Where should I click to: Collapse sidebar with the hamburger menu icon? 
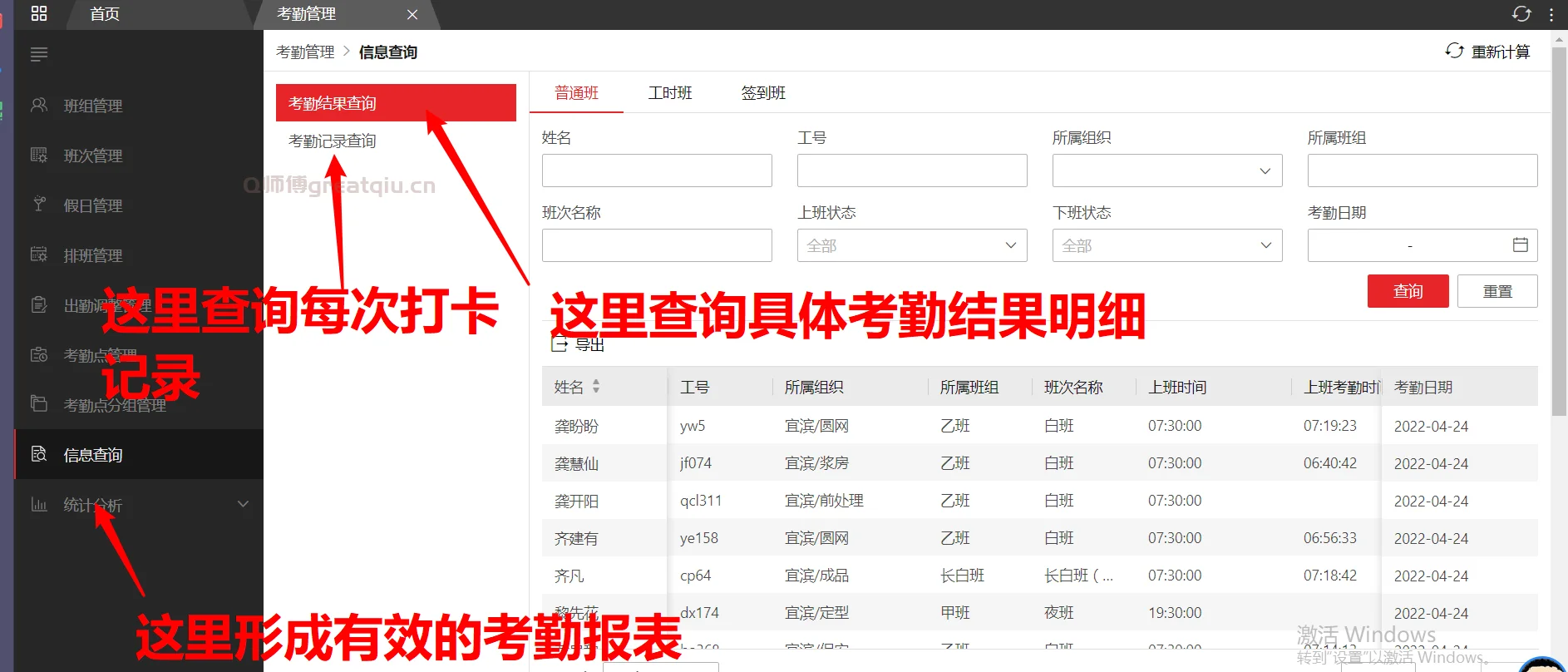(39, 55)
